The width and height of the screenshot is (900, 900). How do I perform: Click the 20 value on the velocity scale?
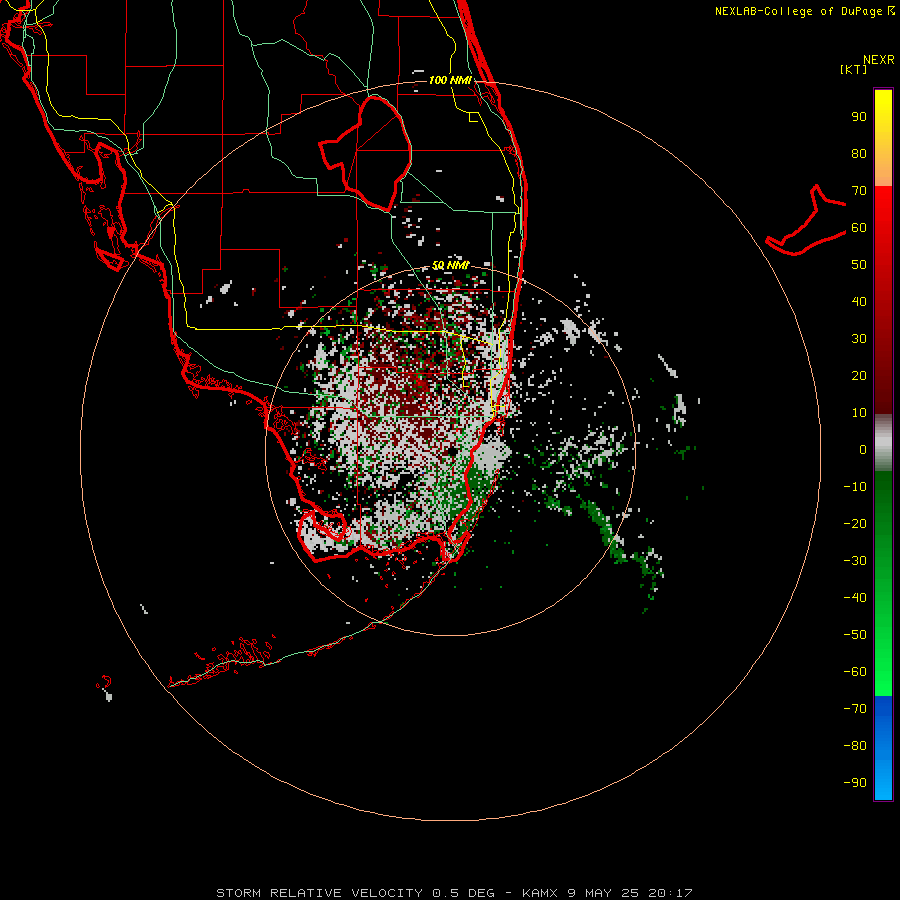[859, 376]
